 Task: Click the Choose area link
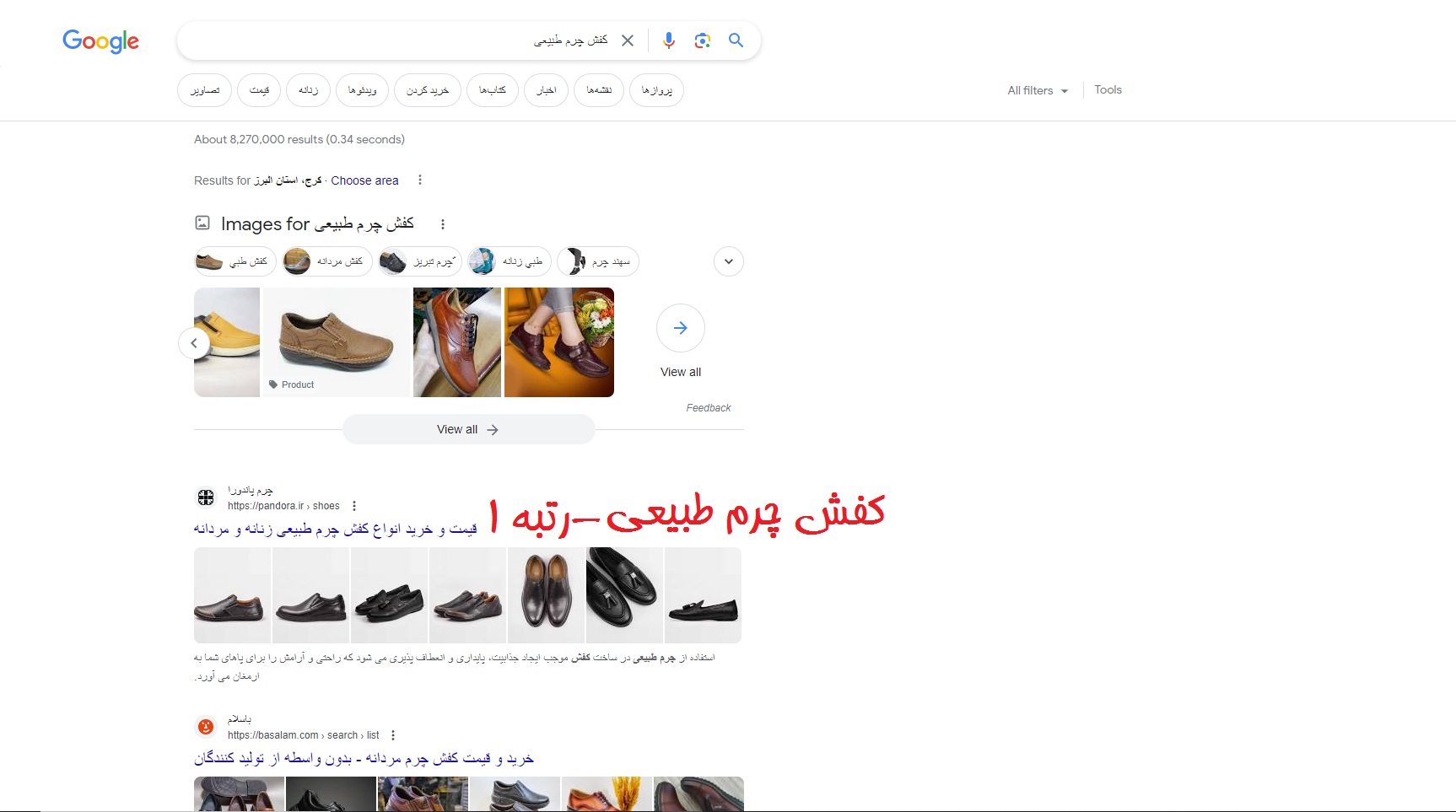click(x=364, y=180)
